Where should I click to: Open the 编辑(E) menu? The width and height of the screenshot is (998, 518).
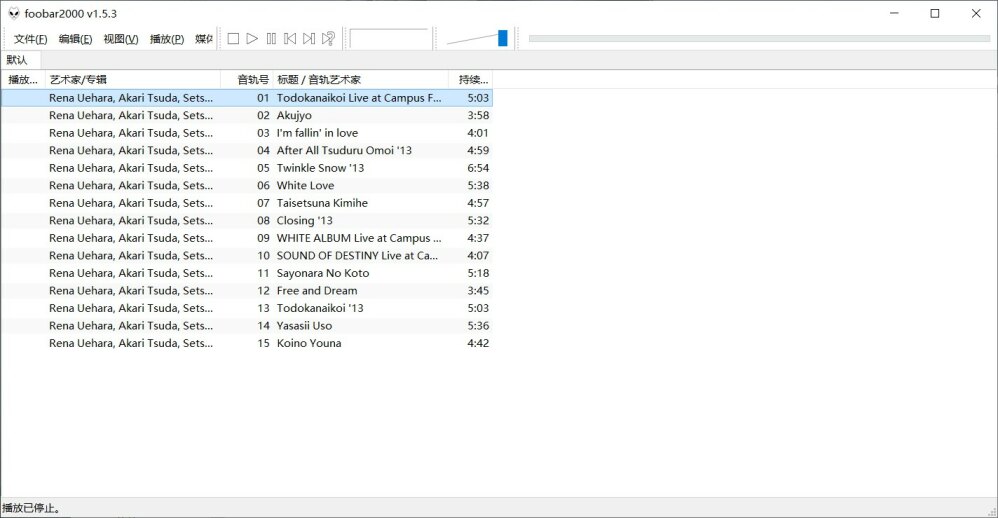pos(75,39)
